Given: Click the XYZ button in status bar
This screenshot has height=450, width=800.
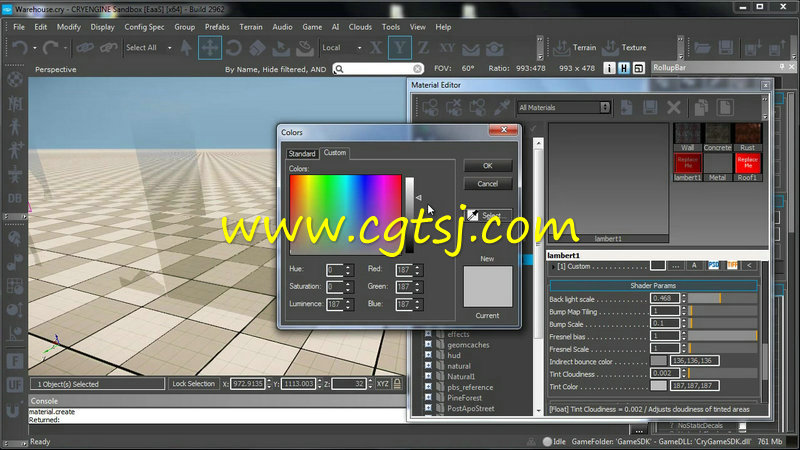Looking at the screenshot, I should pyautogui.click(x=383, y=384).
